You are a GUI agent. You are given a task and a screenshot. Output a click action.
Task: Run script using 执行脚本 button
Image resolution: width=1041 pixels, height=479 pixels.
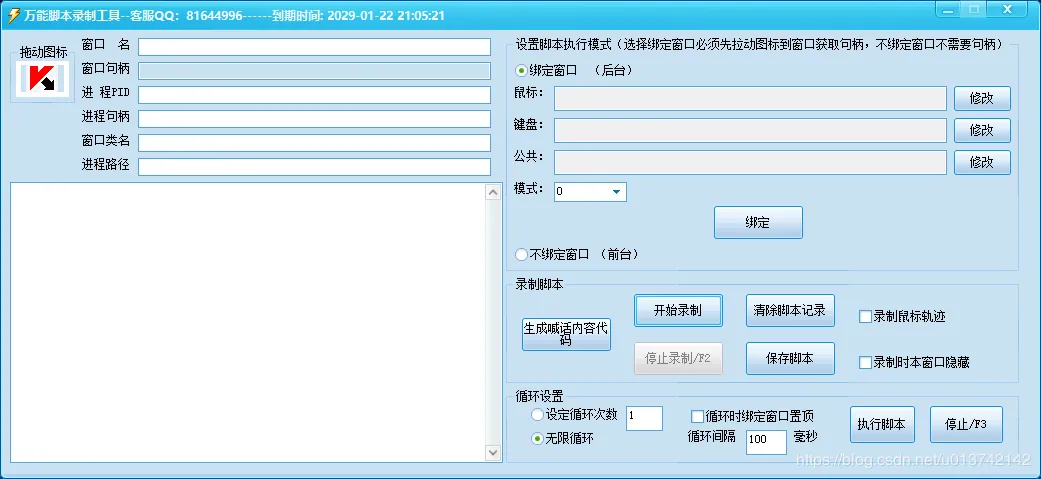882,425
